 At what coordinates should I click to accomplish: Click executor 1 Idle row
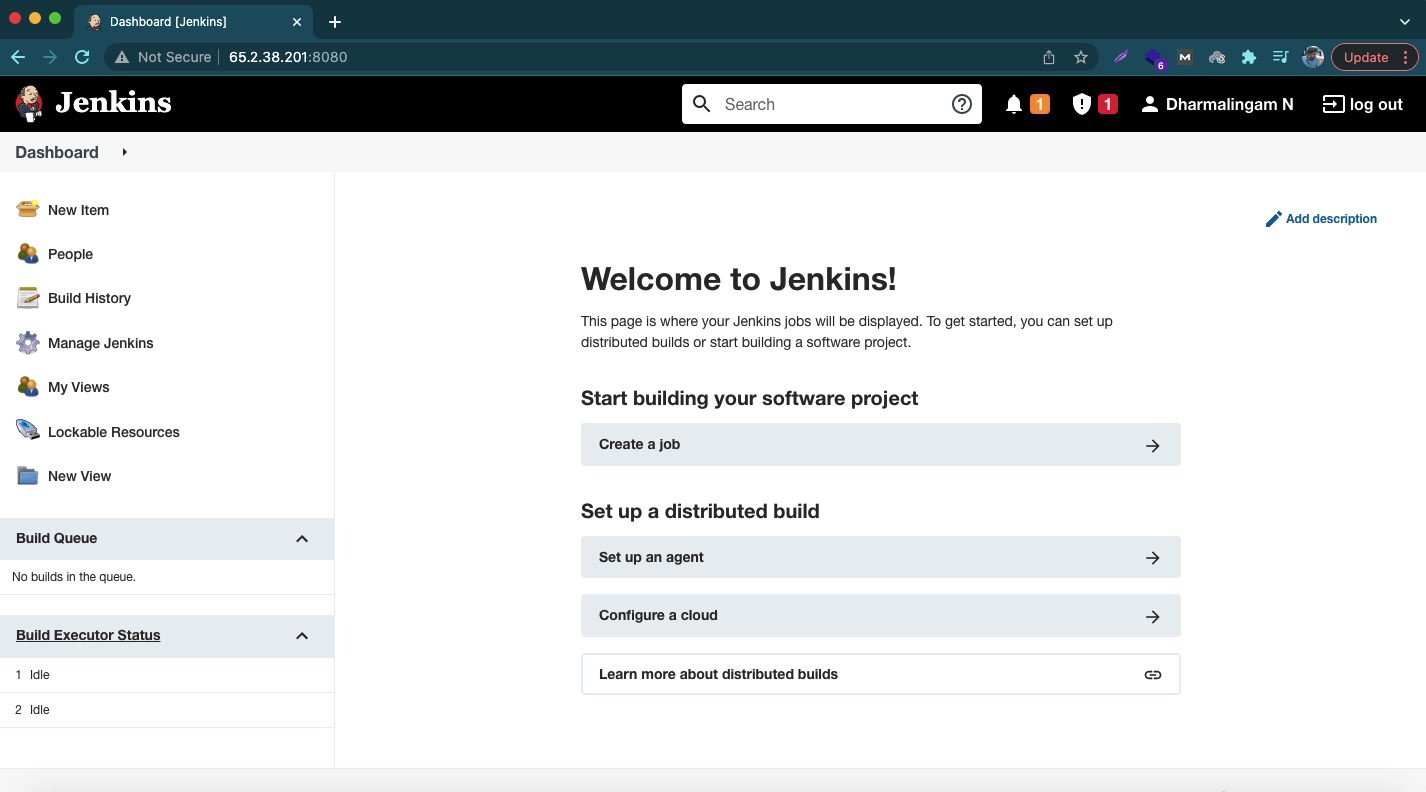point(167,675)
